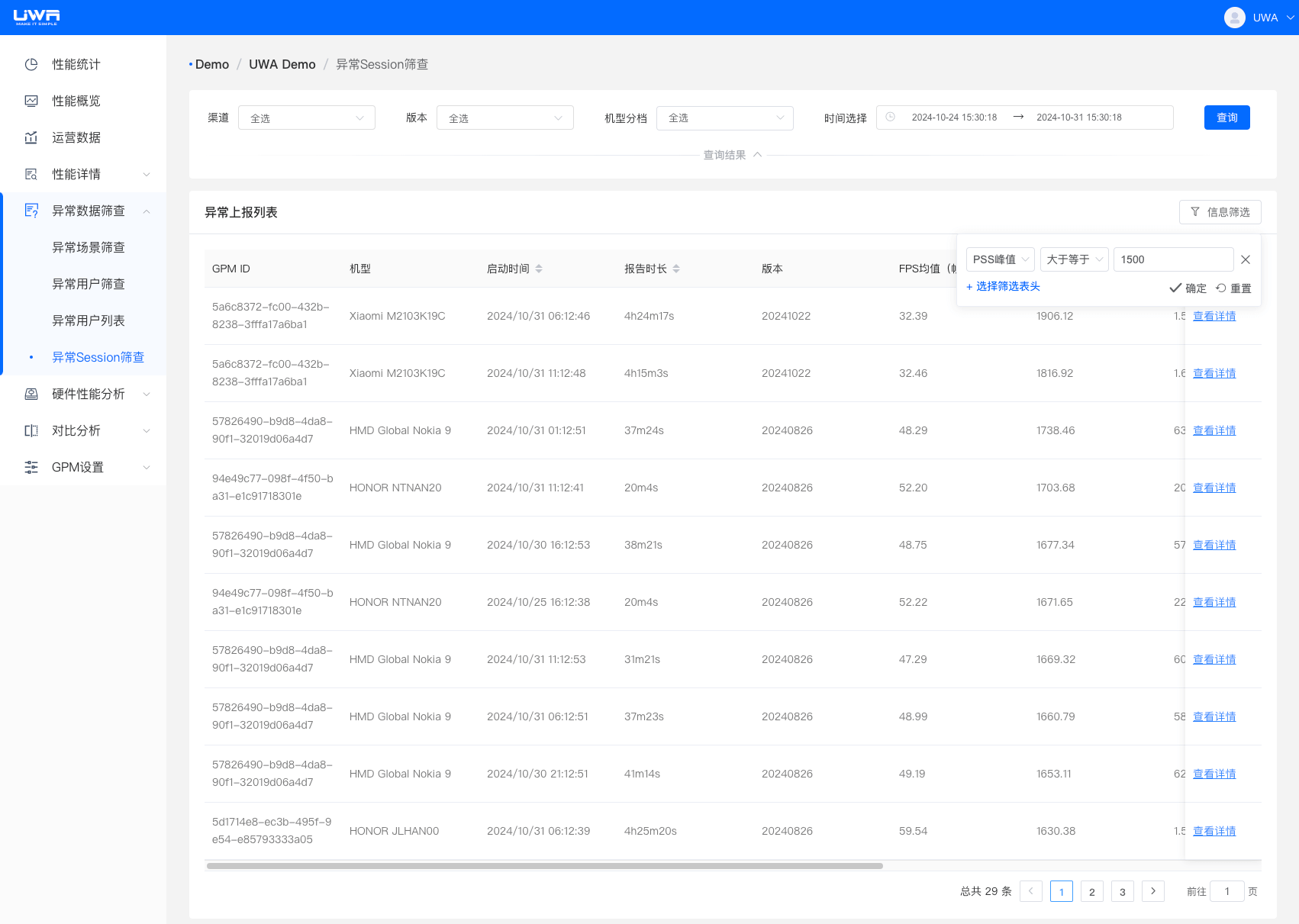Click 确定 to apply filter
The image size is (1299, 924).
(1188, 288)
